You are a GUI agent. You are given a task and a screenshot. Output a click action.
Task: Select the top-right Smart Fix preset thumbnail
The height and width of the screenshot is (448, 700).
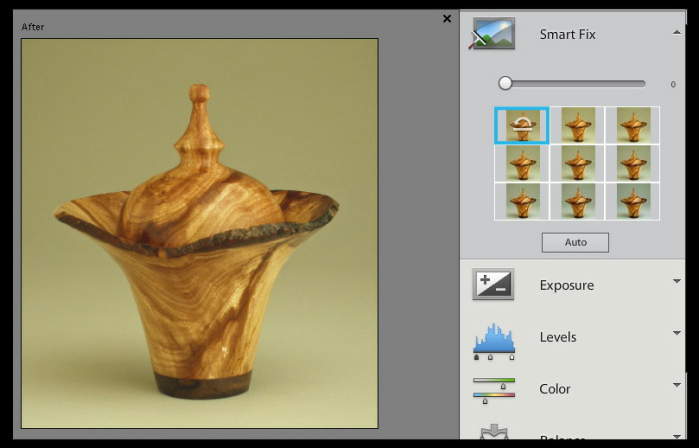tap(633, 125)
